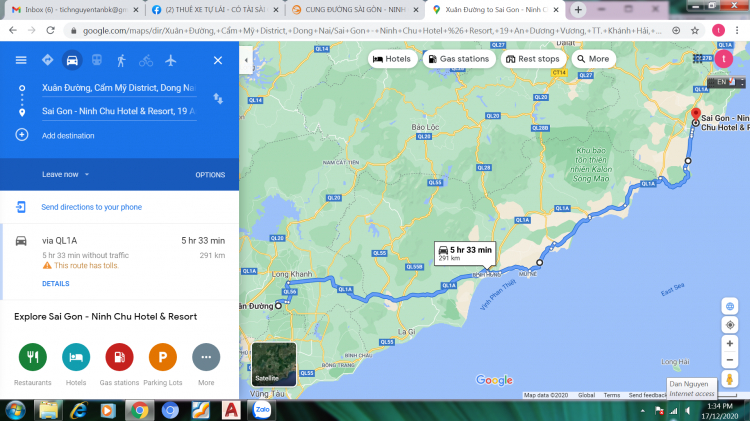Edit the Xuân Đường starting point field

point(119,88)
